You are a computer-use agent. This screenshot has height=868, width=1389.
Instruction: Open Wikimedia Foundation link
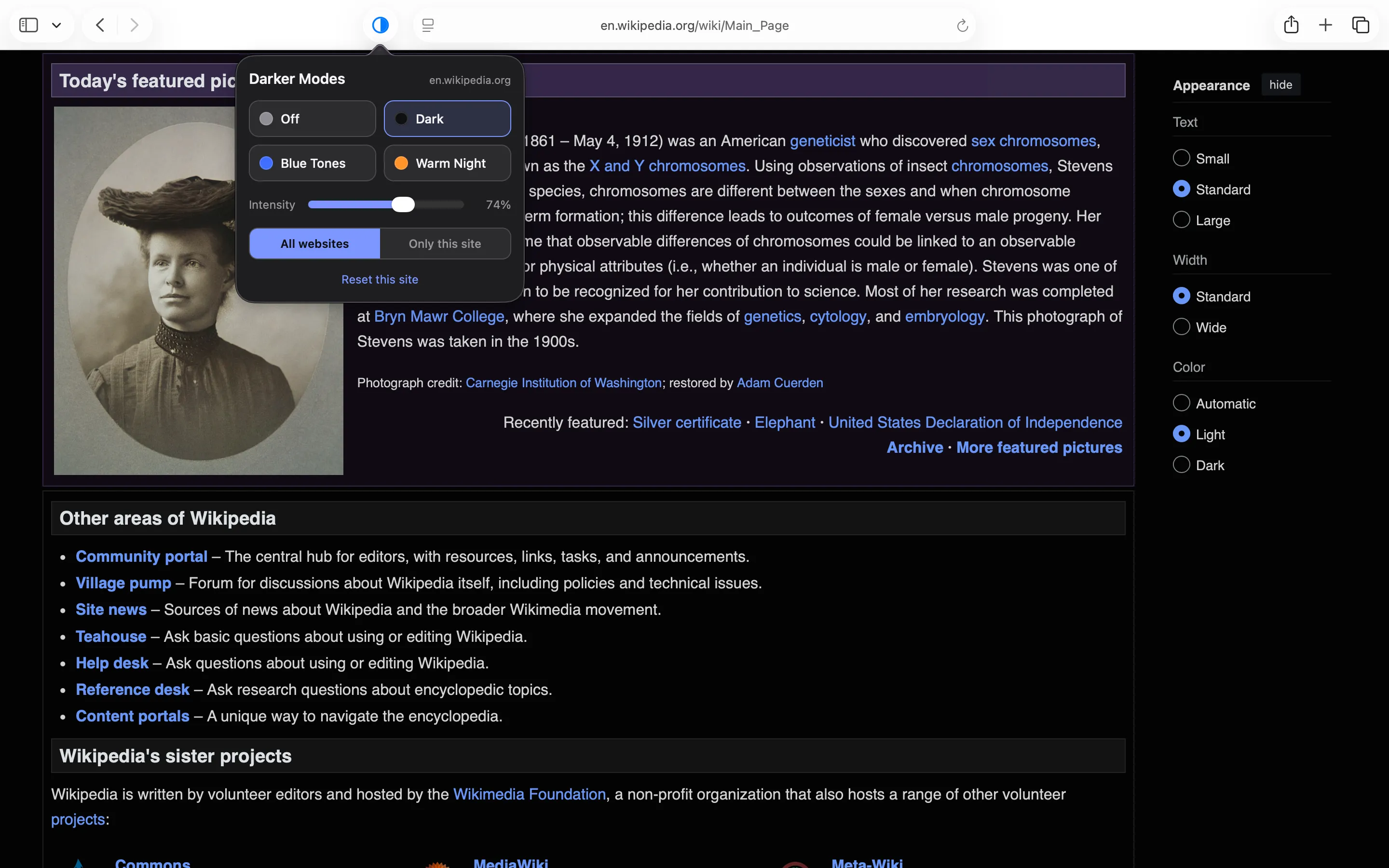tap(529, 795)
